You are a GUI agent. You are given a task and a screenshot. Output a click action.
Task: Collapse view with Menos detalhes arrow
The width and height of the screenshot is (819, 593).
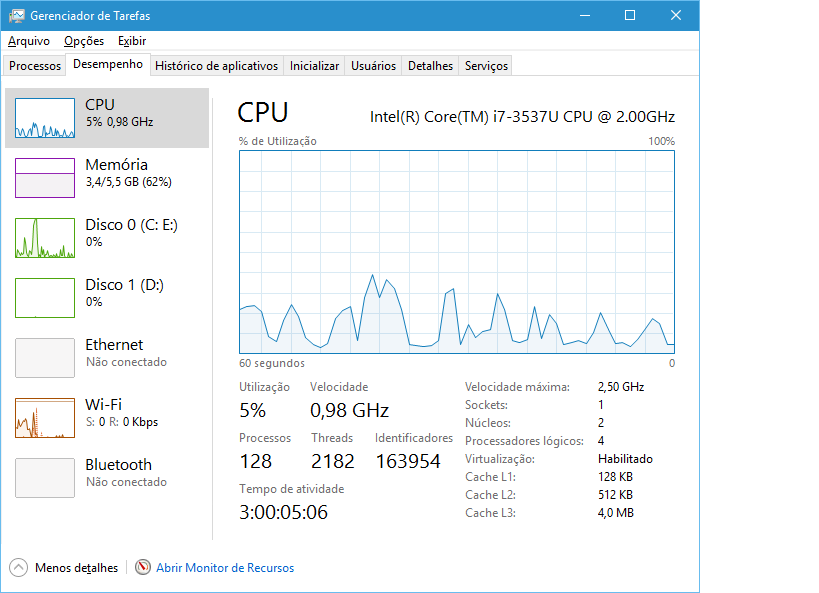[x=18, y=567]
